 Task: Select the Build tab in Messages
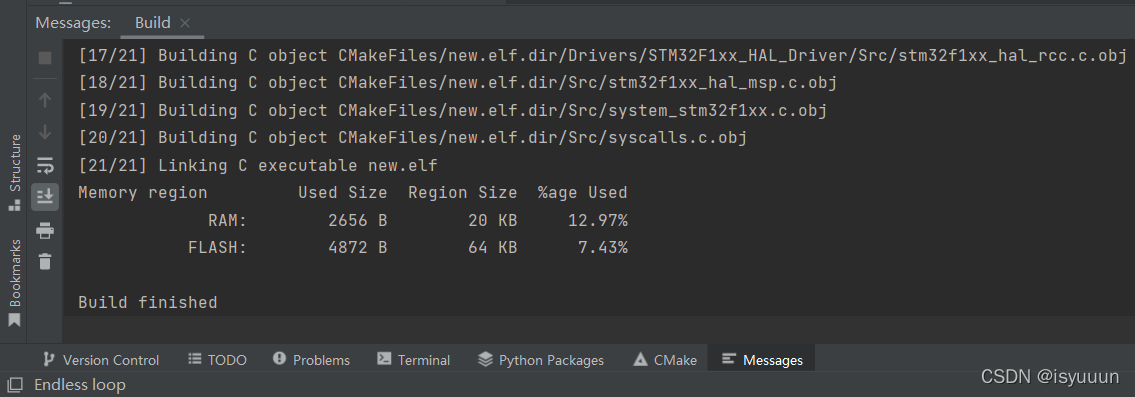[x=153, y=23]
